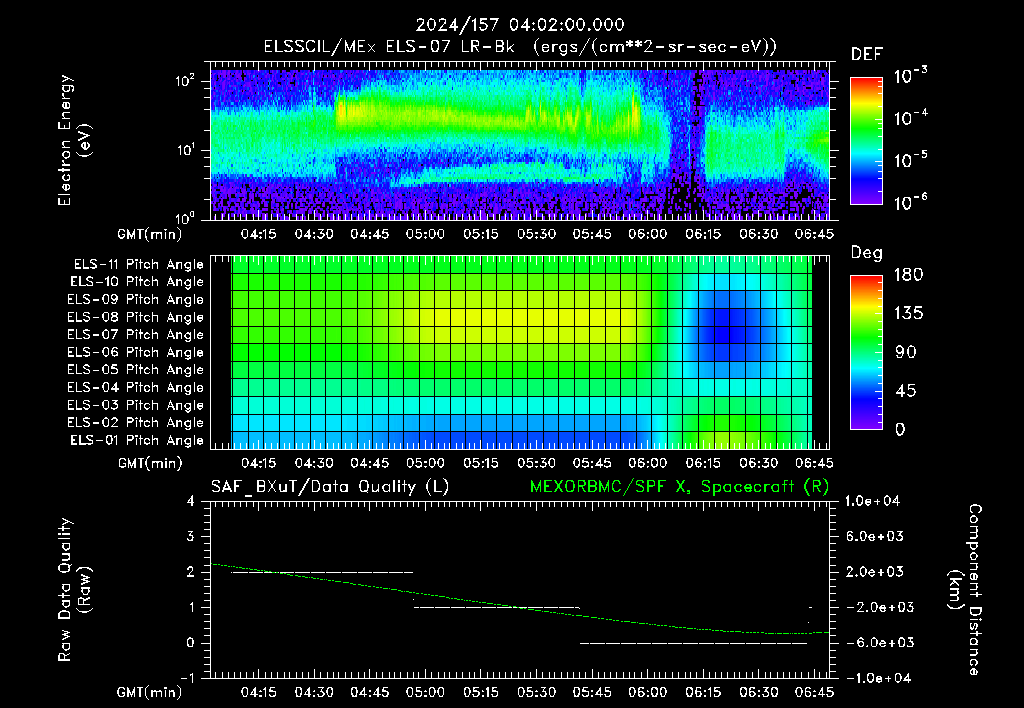Image resolution: width=1024 pixels, height=708 pixels.
Task: Select the ELSSCIL/MEx ELS-07 LR-Bk plot title
Action: (x=520, y=47)
